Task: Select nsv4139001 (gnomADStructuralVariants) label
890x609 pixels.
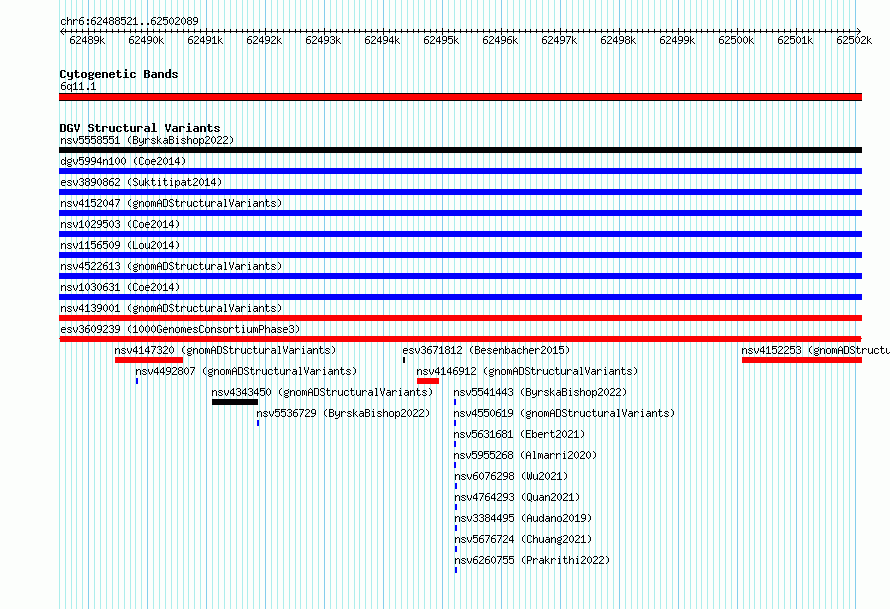Action: click(x=171, y=308)
